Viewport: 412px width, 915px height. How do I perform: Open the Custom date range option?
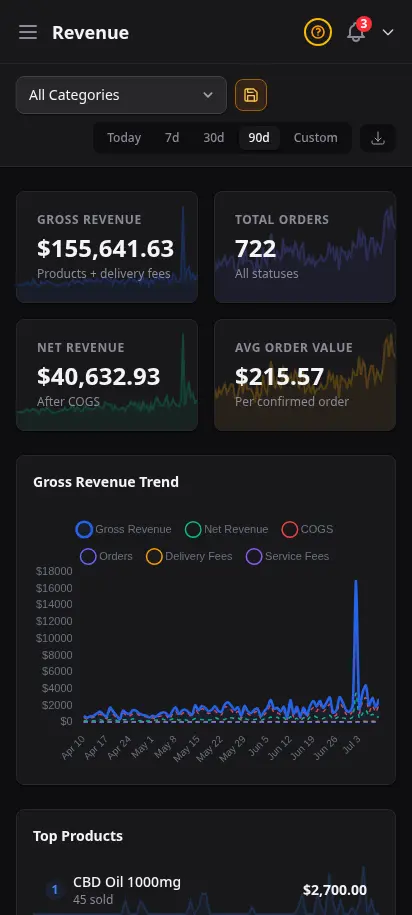click(x=316, y=138)
